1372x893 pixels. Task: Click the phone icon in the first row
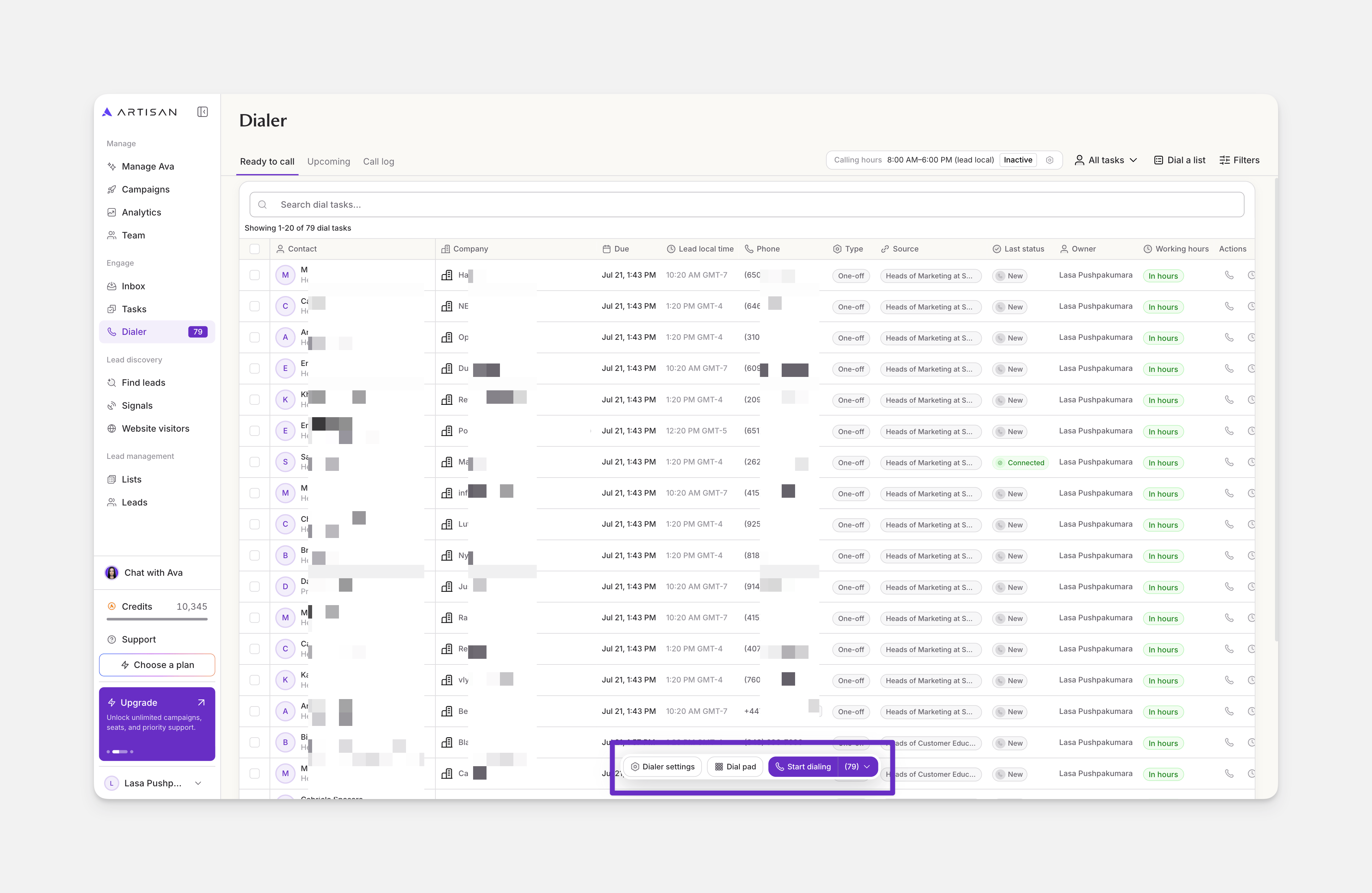[1229, 275]
